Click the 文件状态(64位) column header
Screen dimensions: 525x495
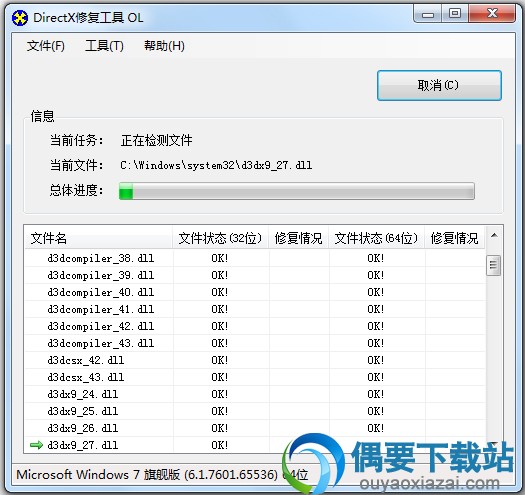click(x=376, y=238)
